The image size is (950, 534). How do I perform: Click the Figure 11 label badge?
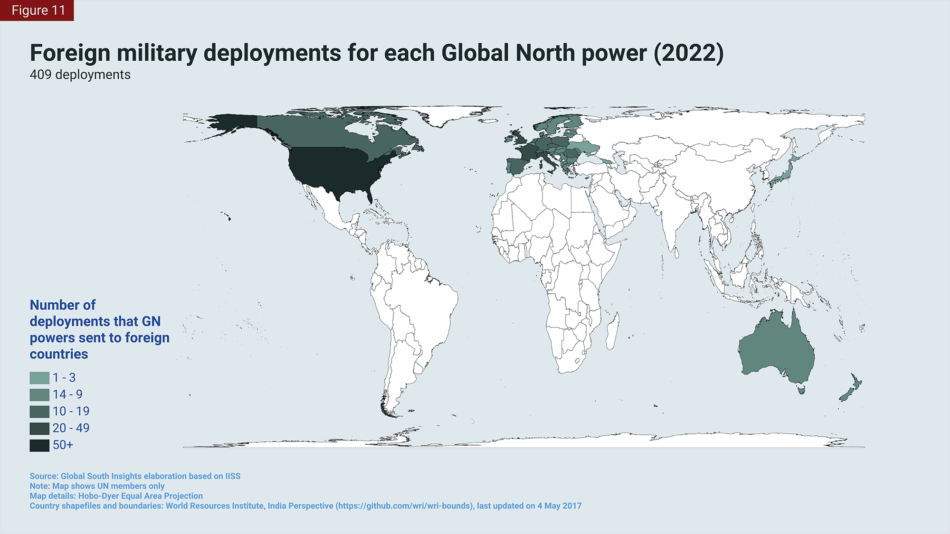(37, 10)
